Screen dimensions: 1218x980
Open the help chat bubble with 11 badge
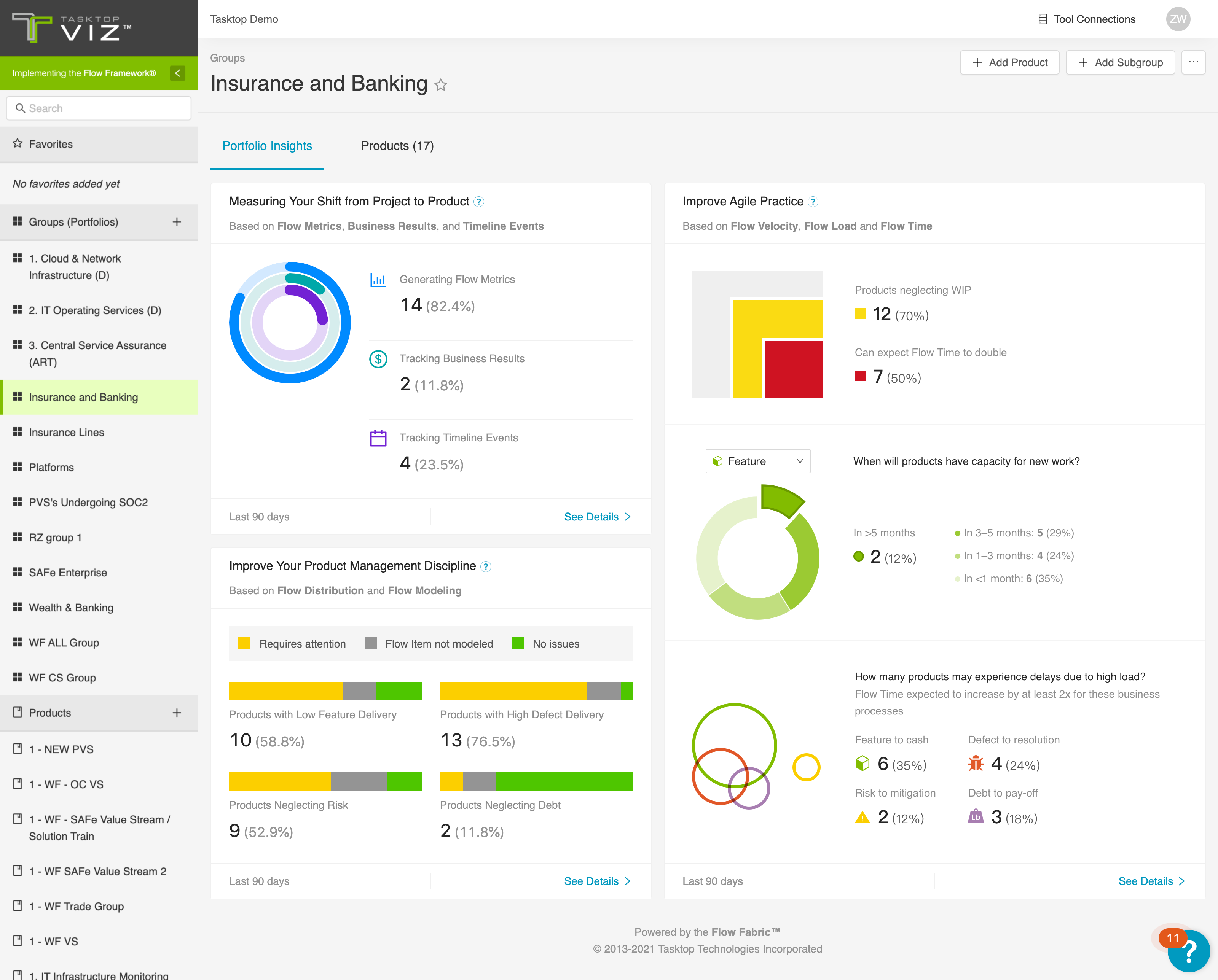pos(1188,951)
